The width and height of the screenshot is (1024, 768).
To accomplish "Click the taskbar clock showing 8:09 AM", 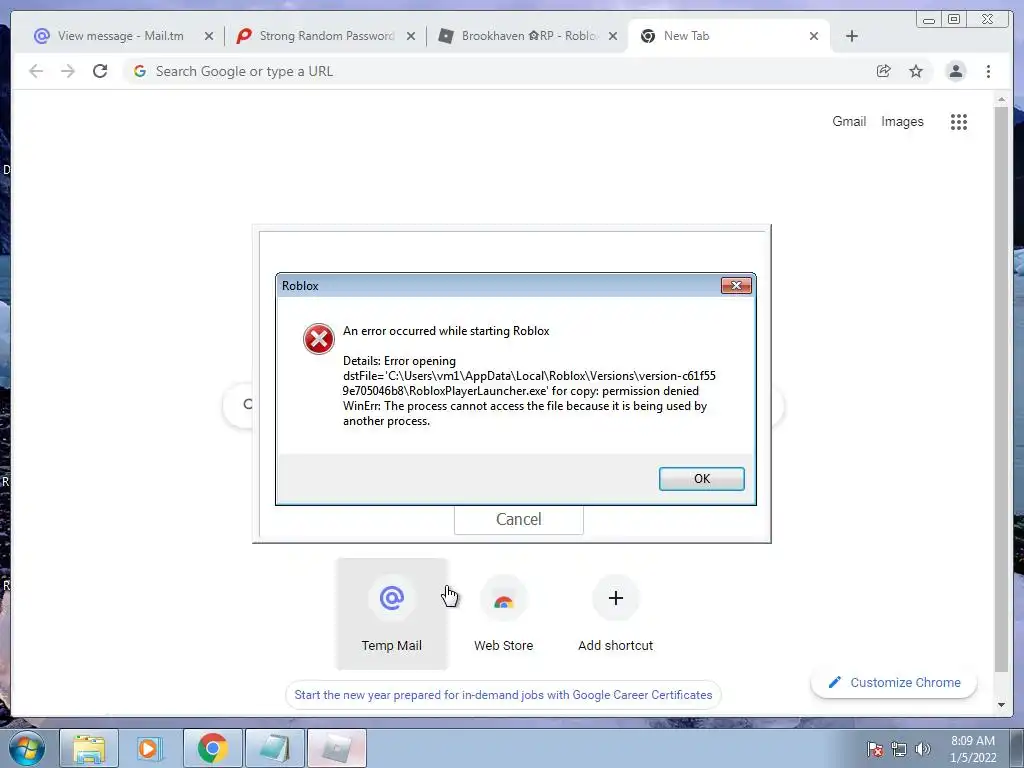I will pyautogui.click(x=972, y=749).
